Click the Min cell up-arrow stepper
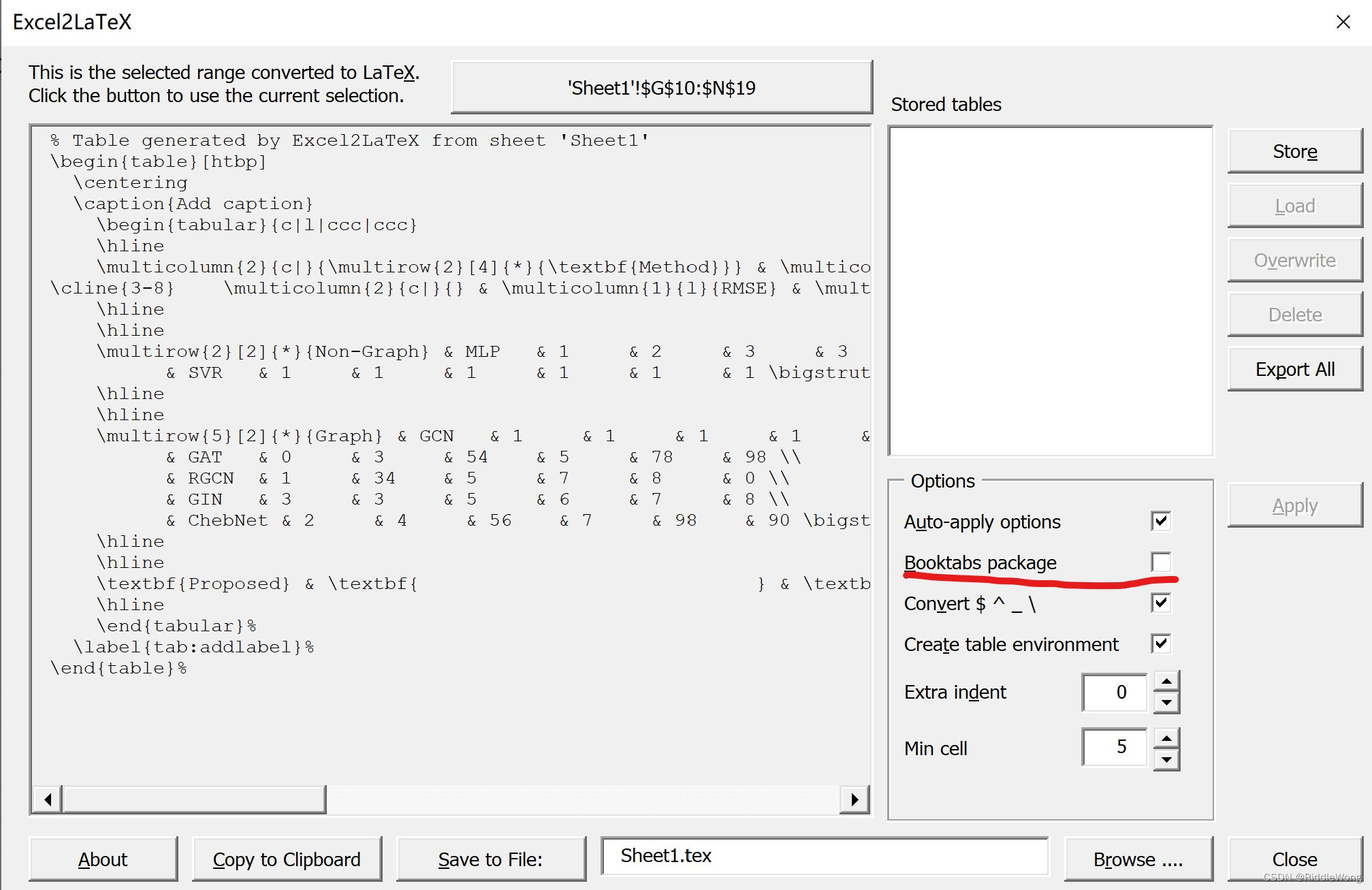Viewport: 1372px width, 890px height. point(1167,739)
